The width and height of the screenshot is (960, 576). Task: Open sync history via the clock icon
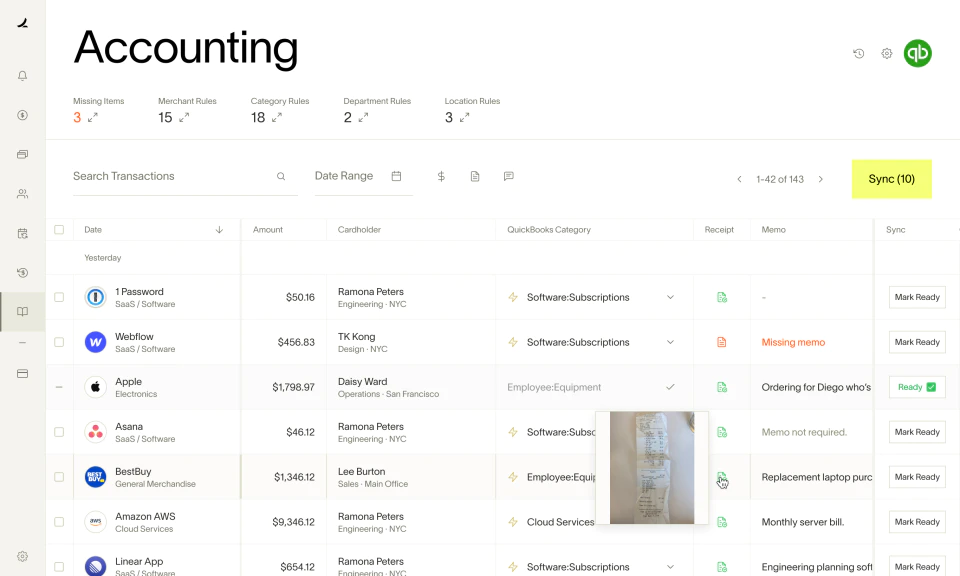coord(858,54)
